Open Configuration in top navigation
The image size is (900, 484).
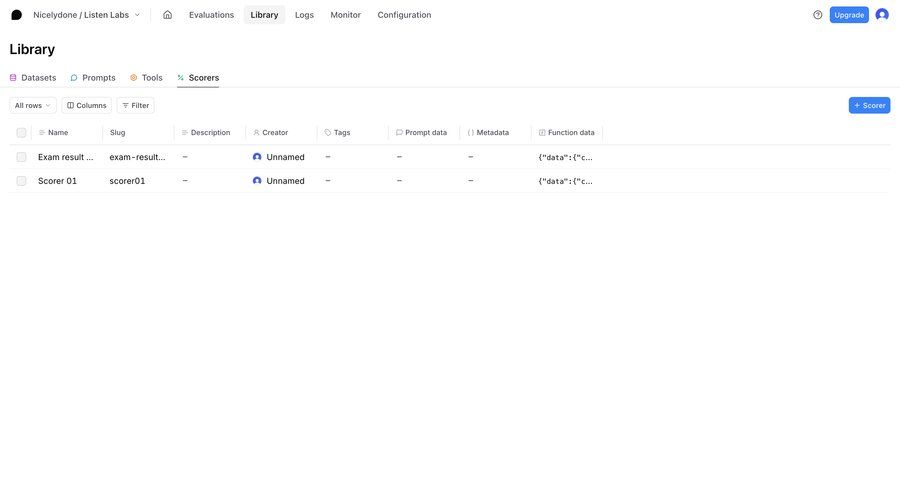404,15
